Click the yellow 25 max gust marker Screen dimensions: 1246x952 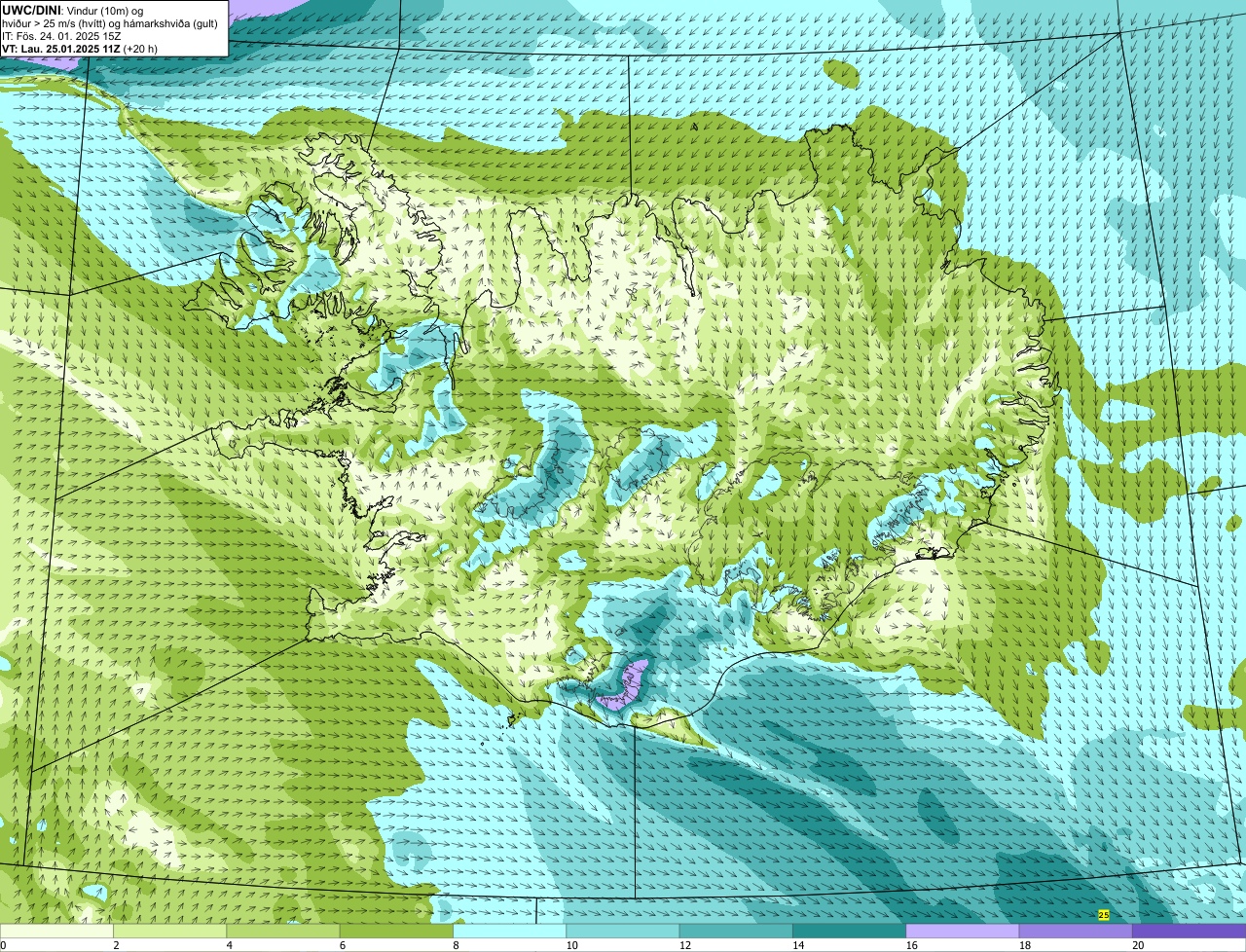coord(1103,915)
